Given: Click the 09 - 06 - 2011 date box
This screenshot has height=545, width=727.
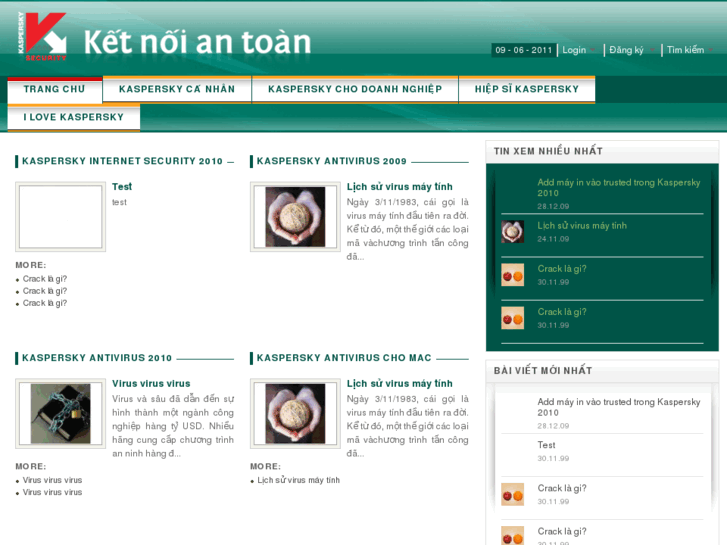Looking at the screenshot, I should coord(523,50).
